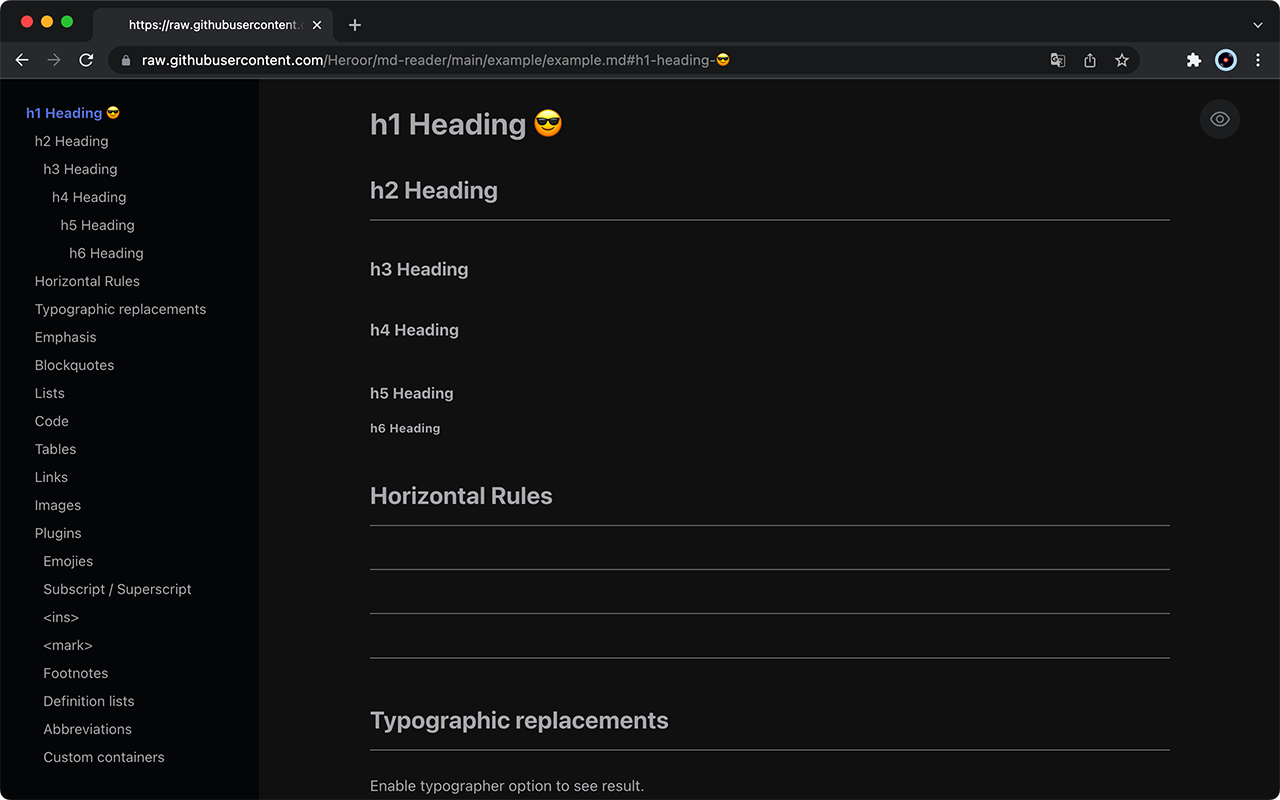
Task: Click the green fullscreen traffic light
Action: point(66,20)
